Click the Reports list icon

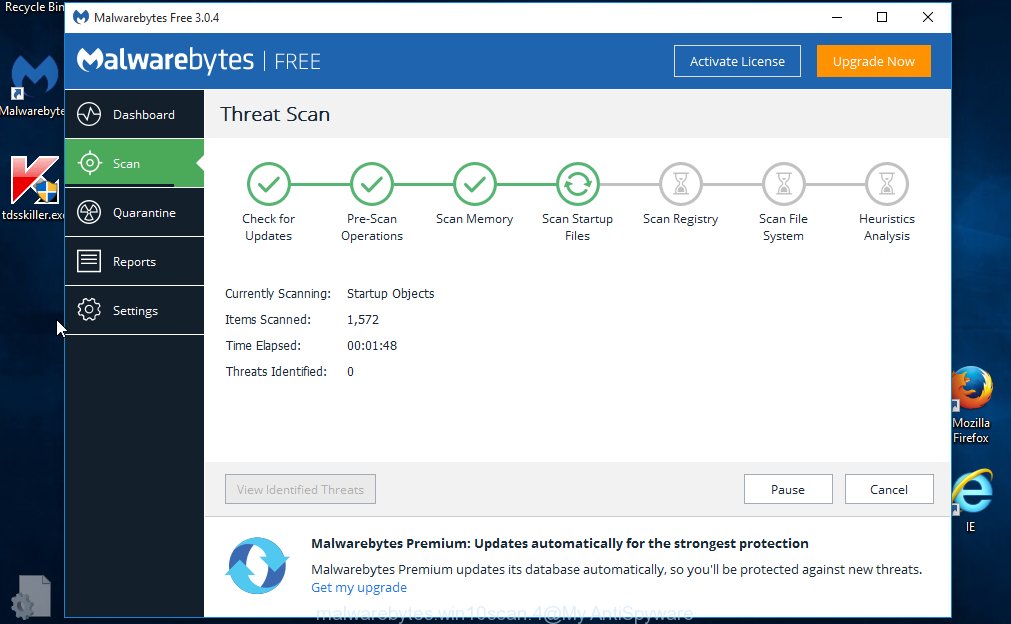(89, 261)
